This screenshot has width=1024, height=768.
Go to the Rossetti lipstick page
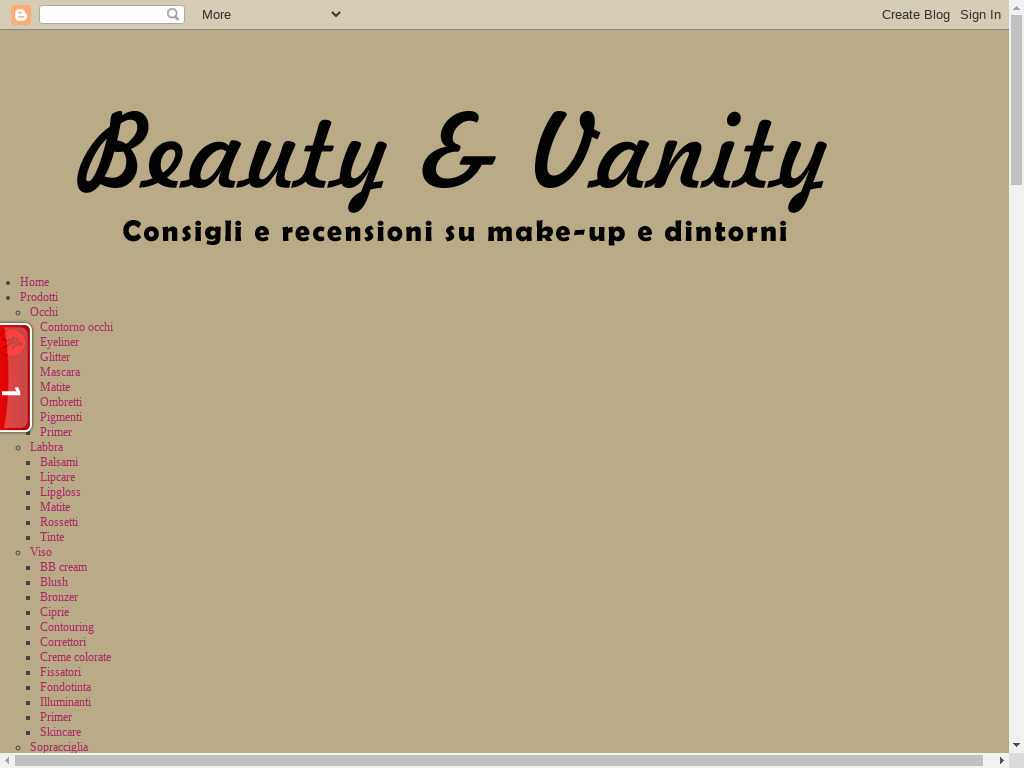(59, 522)
